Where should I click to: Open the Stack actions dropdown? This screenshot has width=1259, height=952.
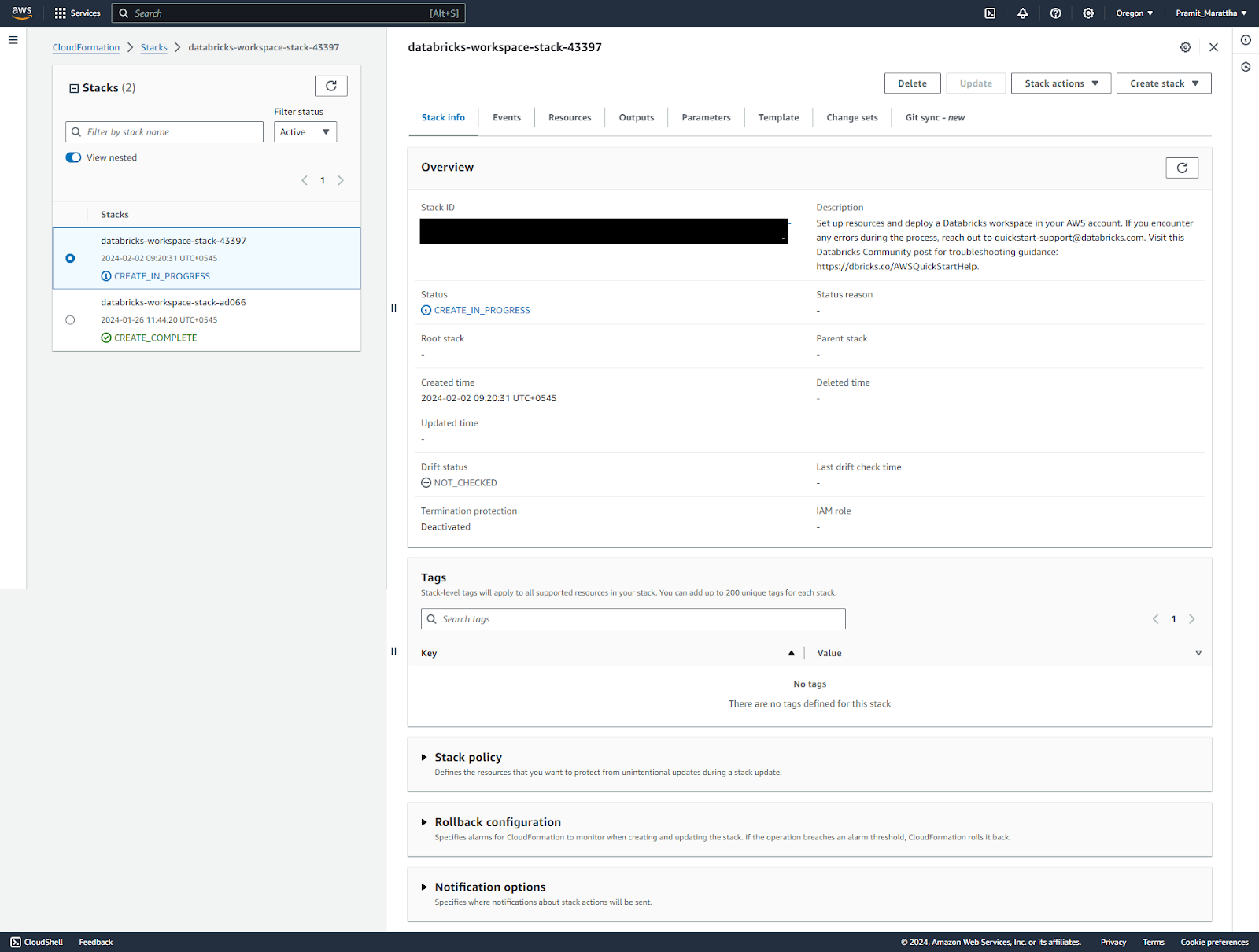click(1060, 83)
